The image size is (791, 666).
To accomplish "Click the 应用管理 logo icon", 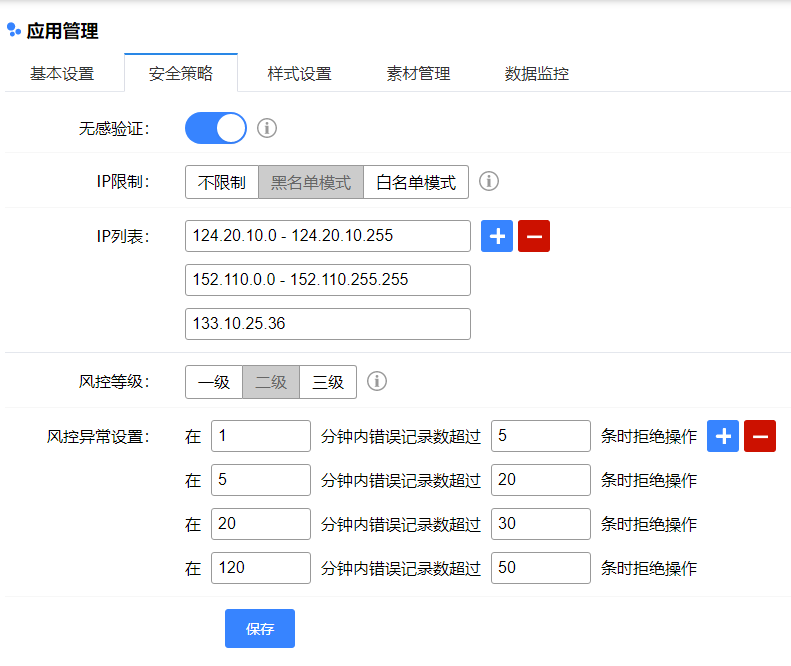I will (14, 31).
